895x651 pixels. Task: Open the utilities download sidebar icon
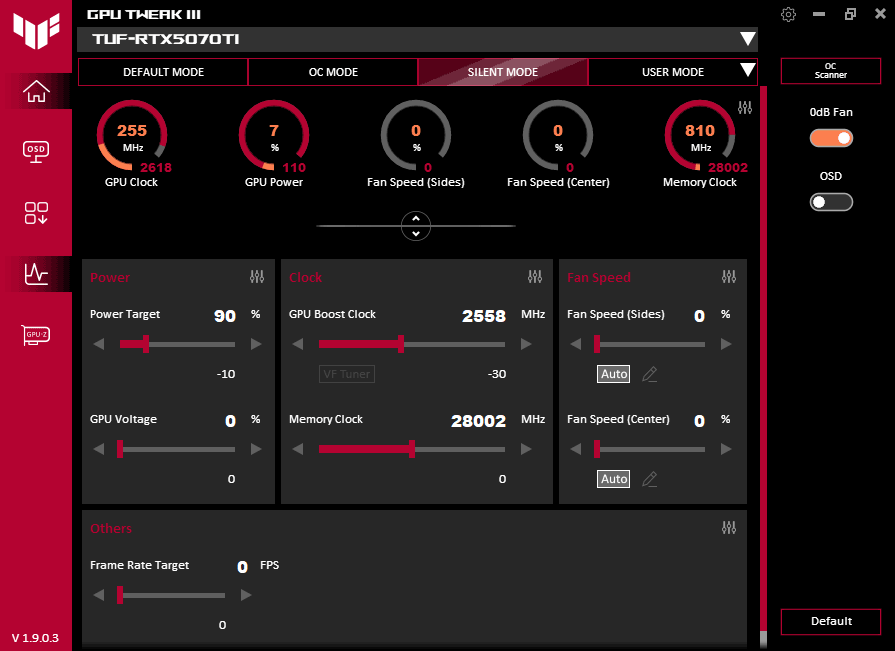[36, 213]
